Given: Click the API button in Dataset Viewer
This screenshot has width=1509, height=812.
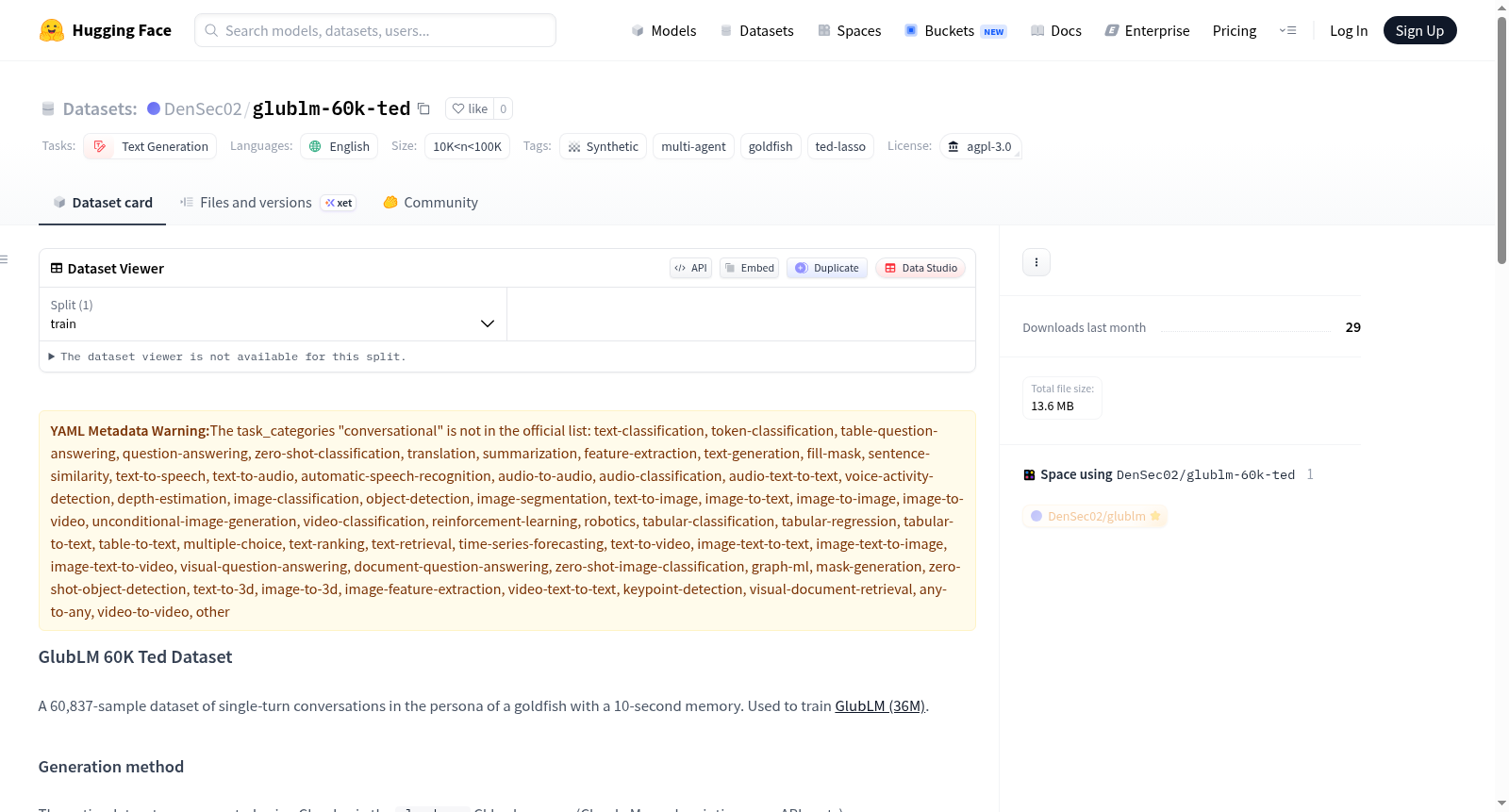Looking at the screenshot, I should tap(690, 268).
